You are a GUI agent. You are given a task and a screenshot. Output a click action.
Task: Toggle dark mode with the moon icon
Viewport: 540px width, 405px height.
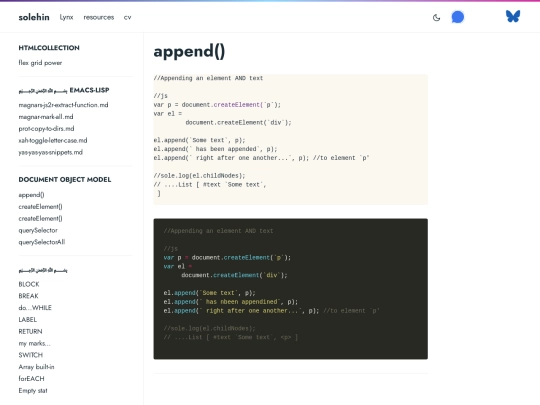tap(436, 18)
